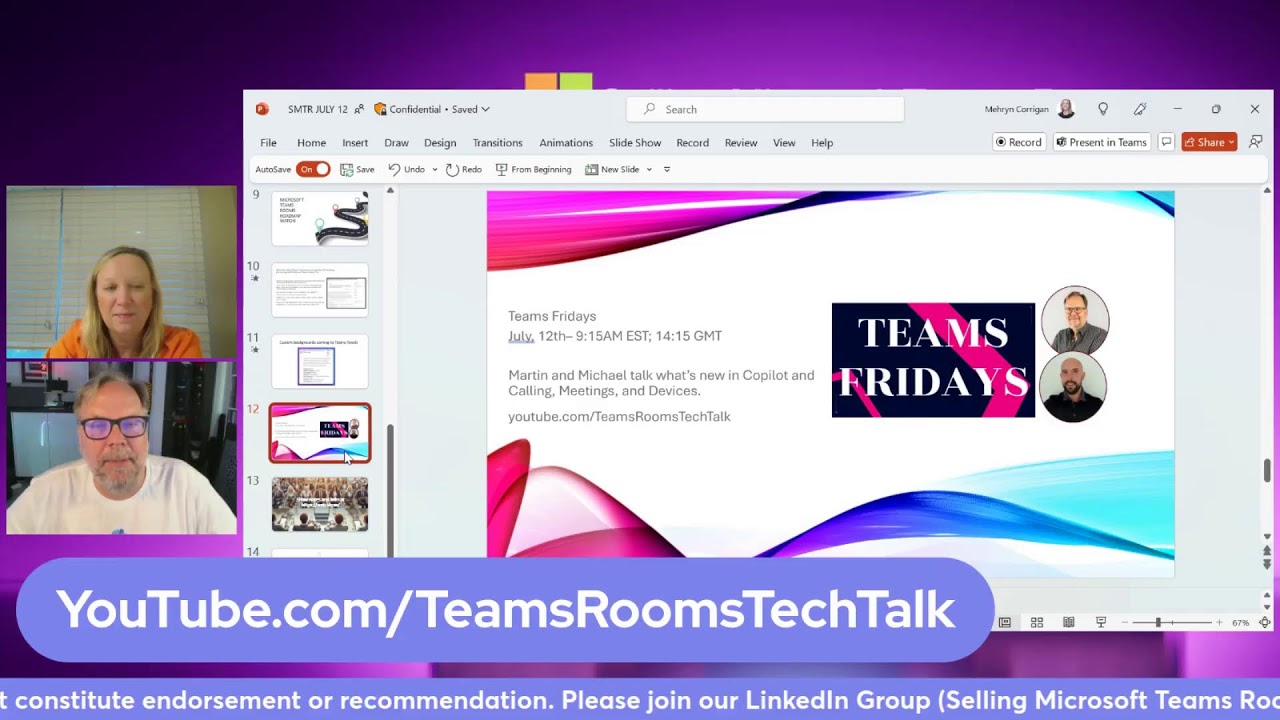The height and width of the screenshot is (720, 1280).
Task: Click the July 12th 9:15AM EST line
Action: click(x=615, y=336)
